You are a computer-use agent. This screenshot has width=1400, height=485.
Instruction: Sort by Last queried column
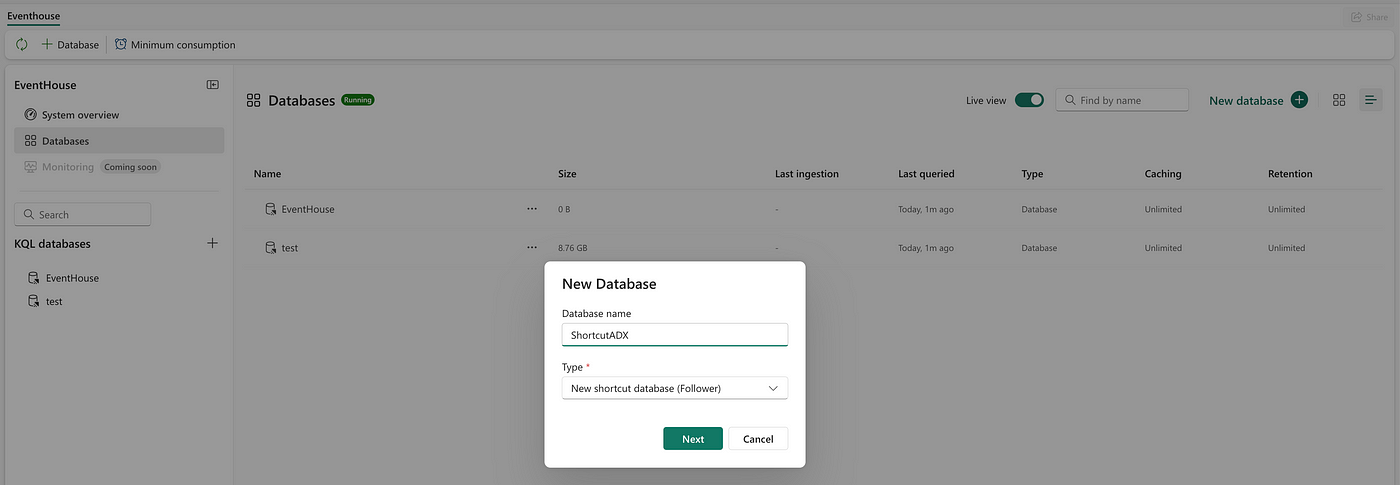926,174
